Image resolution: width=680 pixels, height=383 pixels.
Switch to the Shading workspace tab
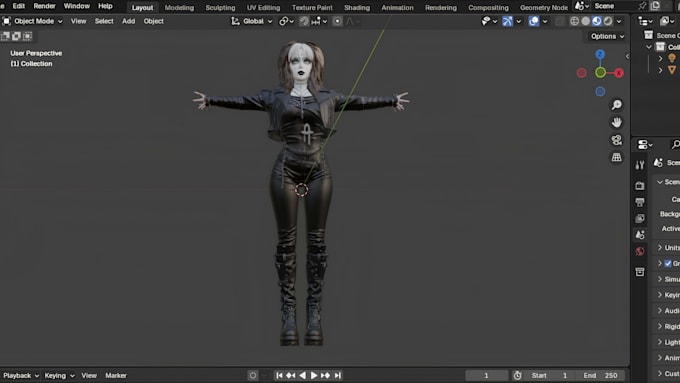[357, 7]
